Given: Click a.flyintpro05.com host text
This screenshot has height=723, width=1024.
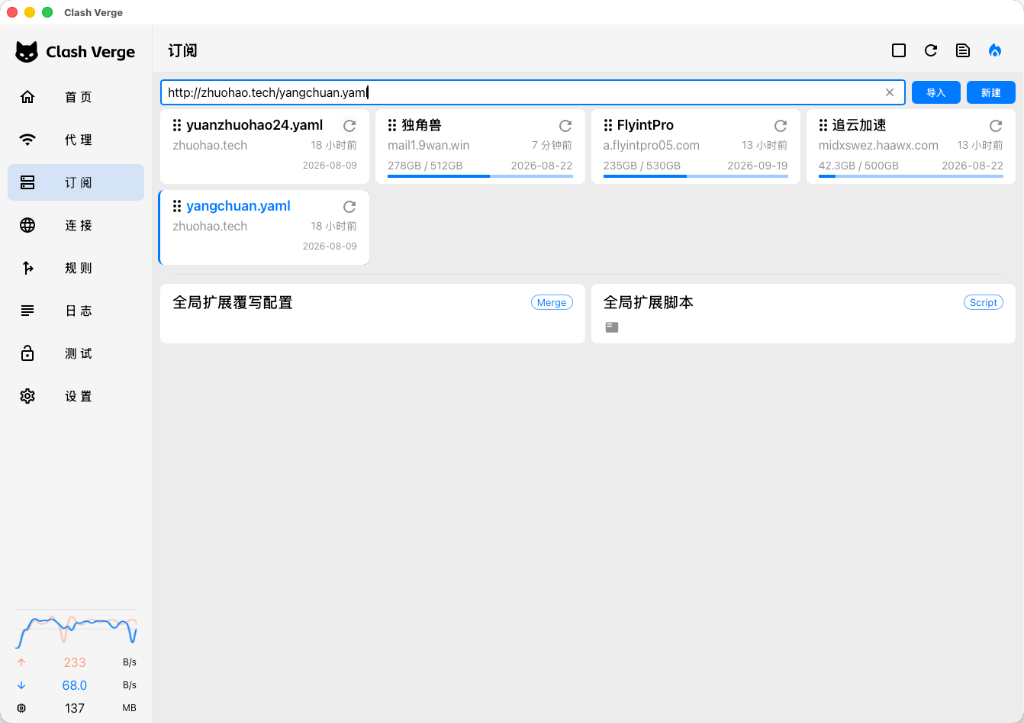Looking at the screenshot, I should 651,146.
